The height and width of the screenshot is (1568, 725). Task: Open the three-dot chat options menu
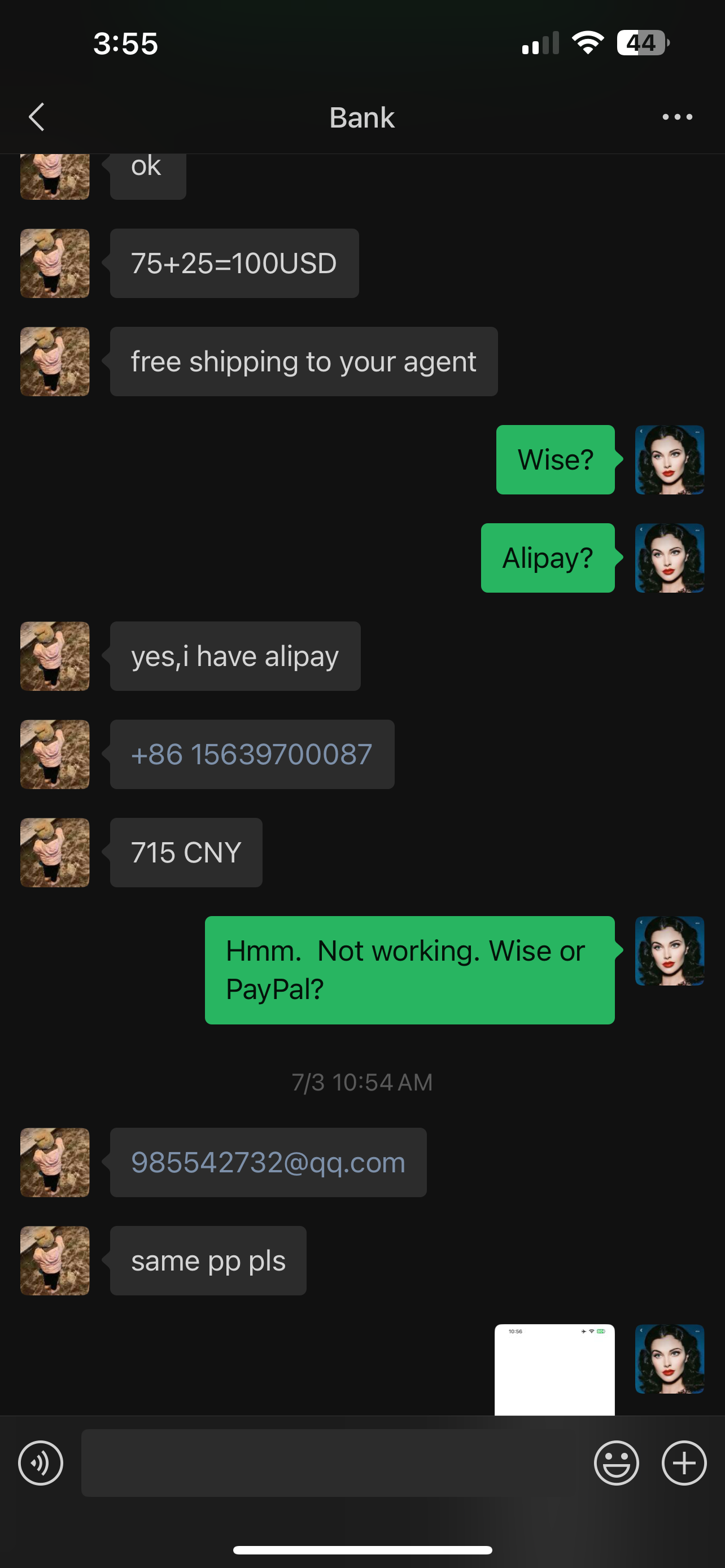click(x=677, y=117)
